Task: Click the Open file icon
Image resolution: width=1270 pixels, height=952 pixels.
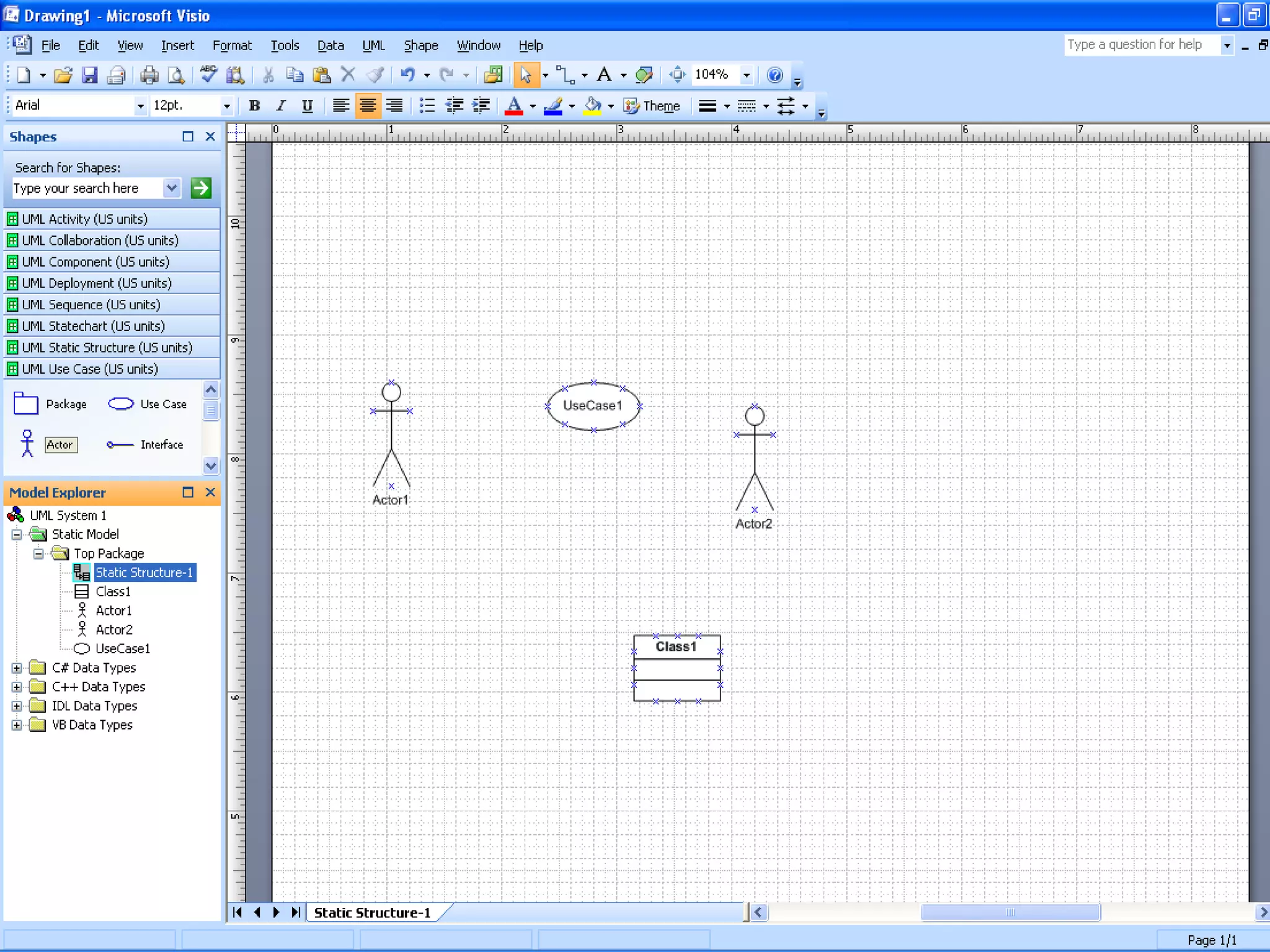Action: pyautogui.click(x=63, y=75)
